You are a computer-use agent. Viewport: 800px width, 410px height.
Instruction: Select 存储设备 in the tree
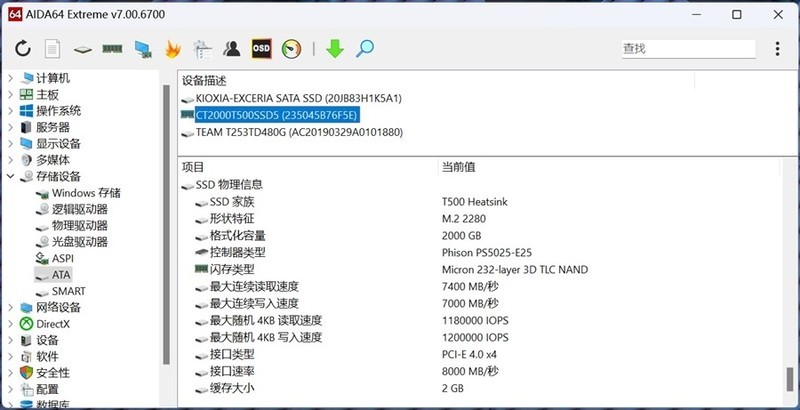tap(58, 176)
